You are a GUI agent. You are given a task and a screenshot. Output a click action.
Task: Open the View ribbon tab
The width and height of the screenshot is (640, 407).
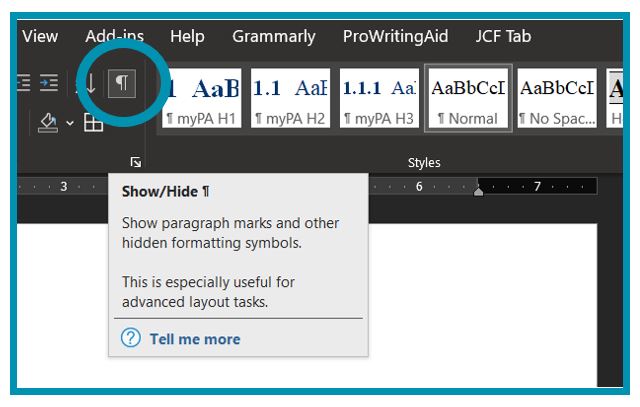(x=40, y=36)
